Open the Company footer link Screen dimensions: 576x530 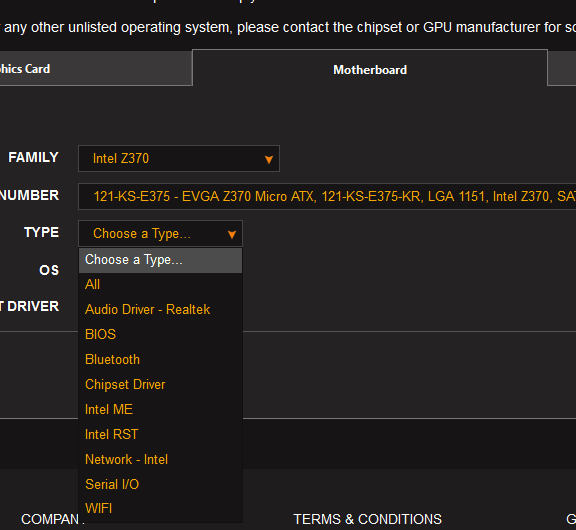[50, 519]
